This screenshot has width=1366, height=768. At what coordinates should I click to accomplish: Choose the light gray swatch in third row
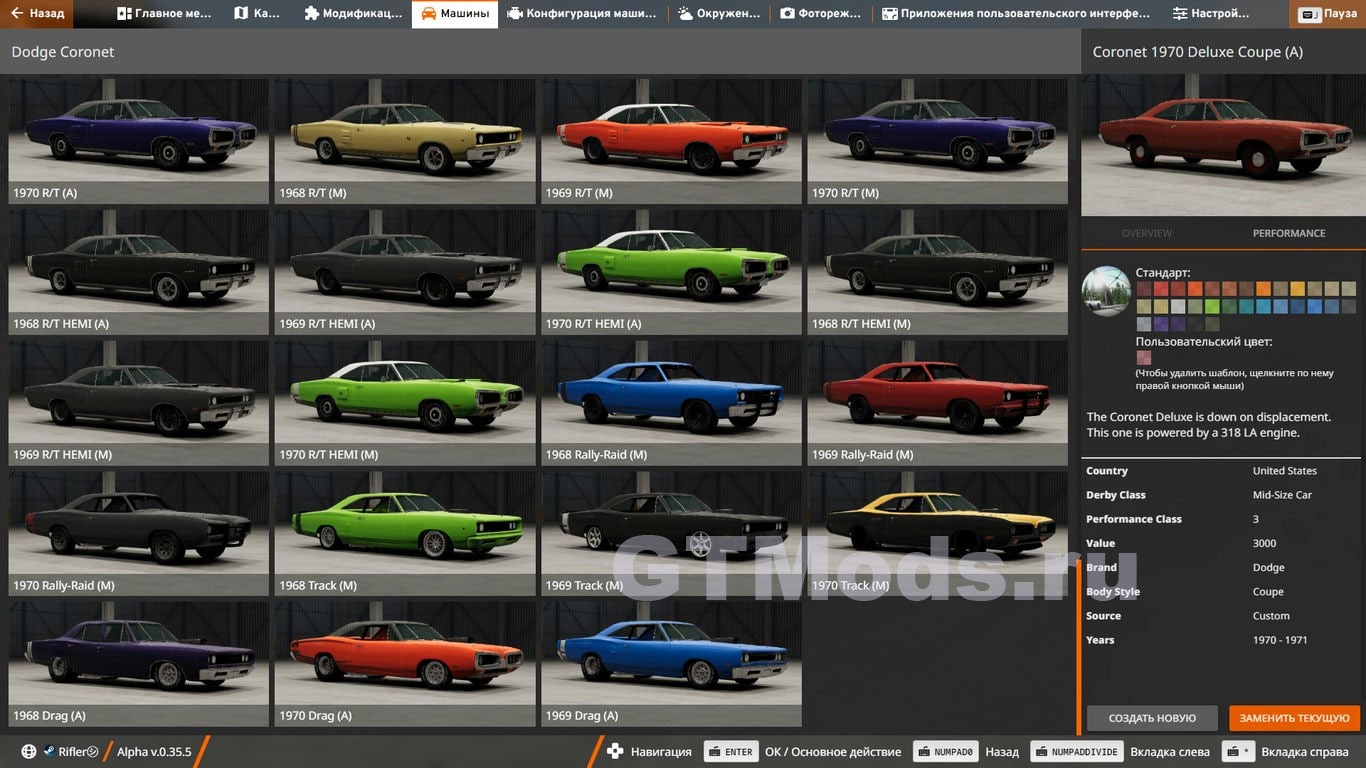(x=1144, y=324)
